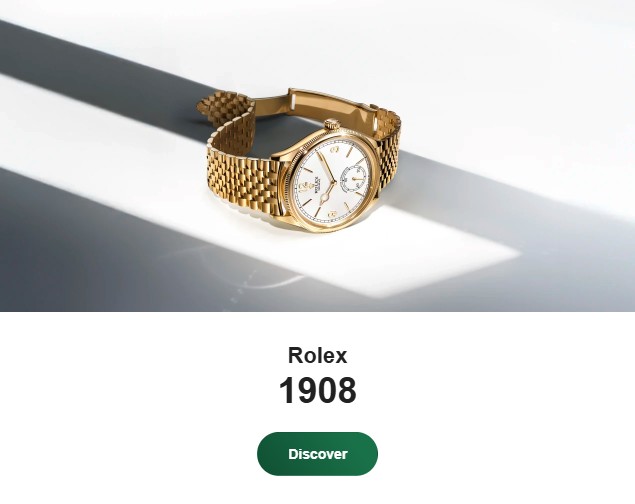Click the curled bracelet end near the clasp

point(225,107)
